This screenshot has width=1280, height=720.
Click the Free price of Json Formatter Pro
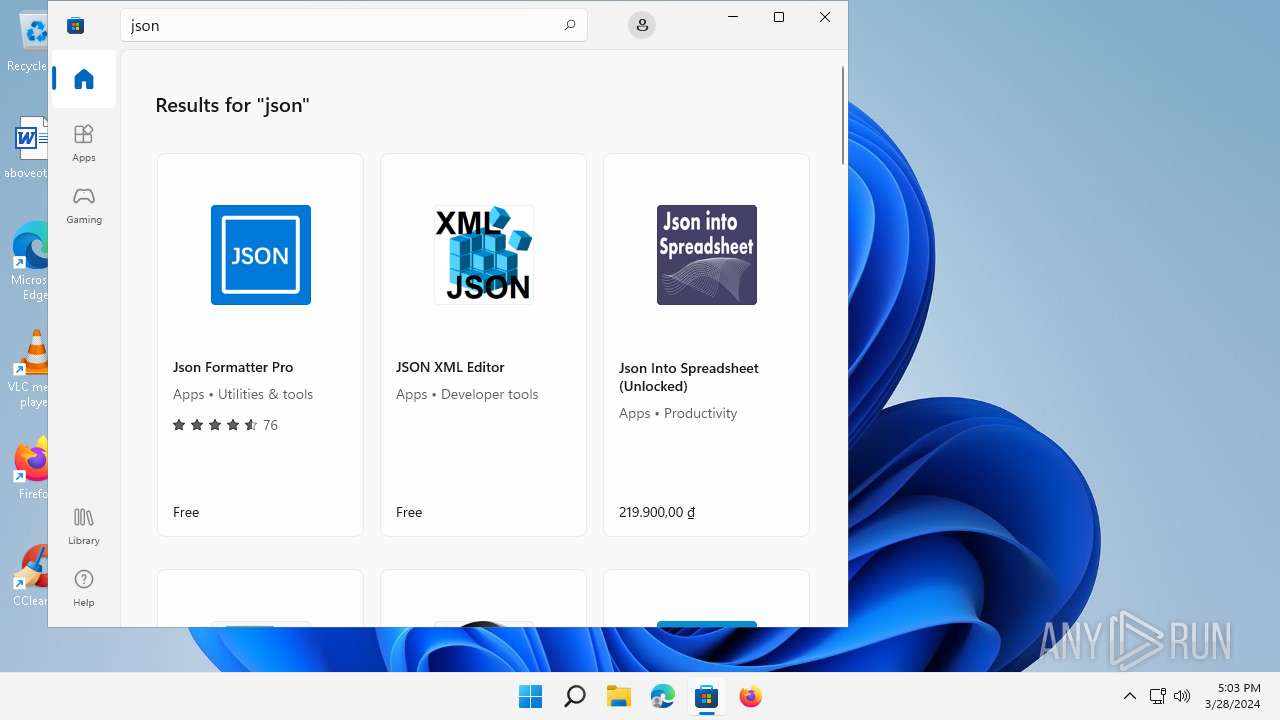(186, 512)
